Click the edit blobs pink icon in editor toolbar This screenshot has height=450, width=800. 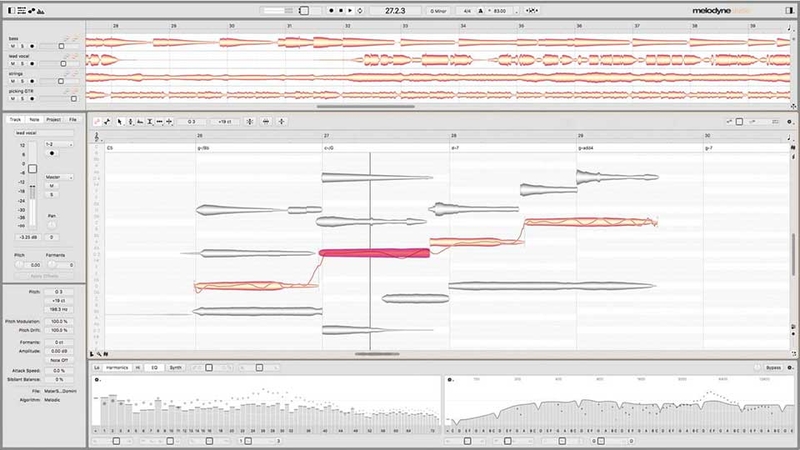click(97, 121)
